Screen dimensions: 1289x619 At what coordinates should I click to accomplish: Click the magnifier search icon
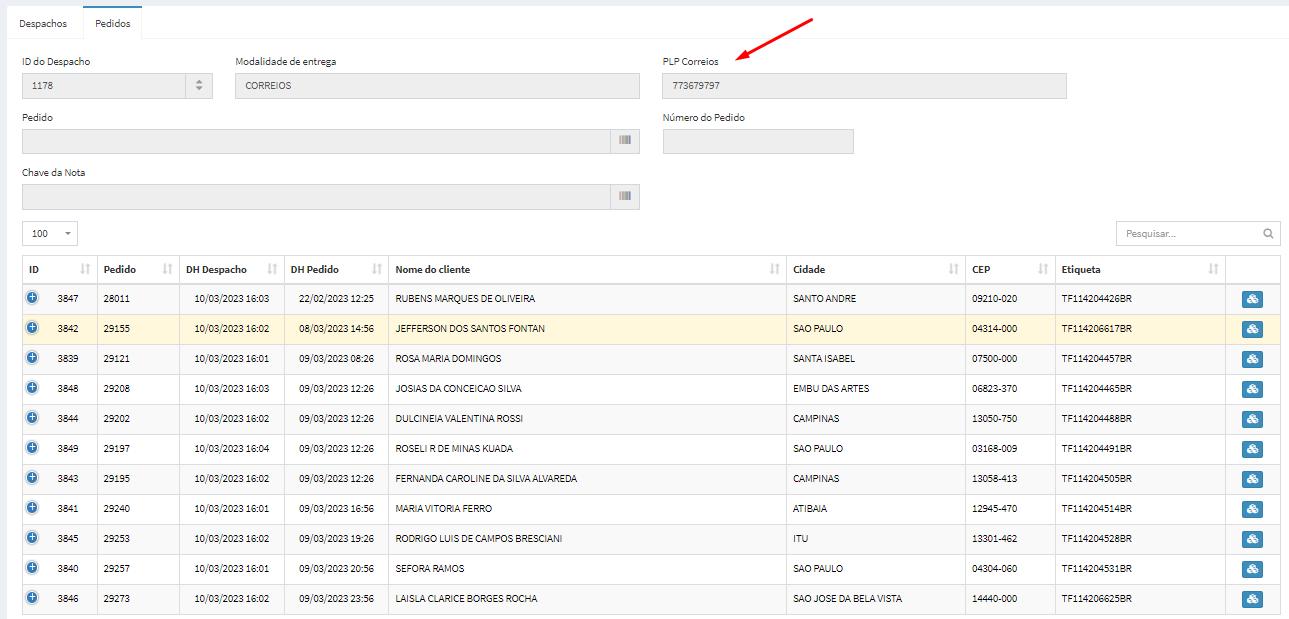click(x=1268, y=234)
